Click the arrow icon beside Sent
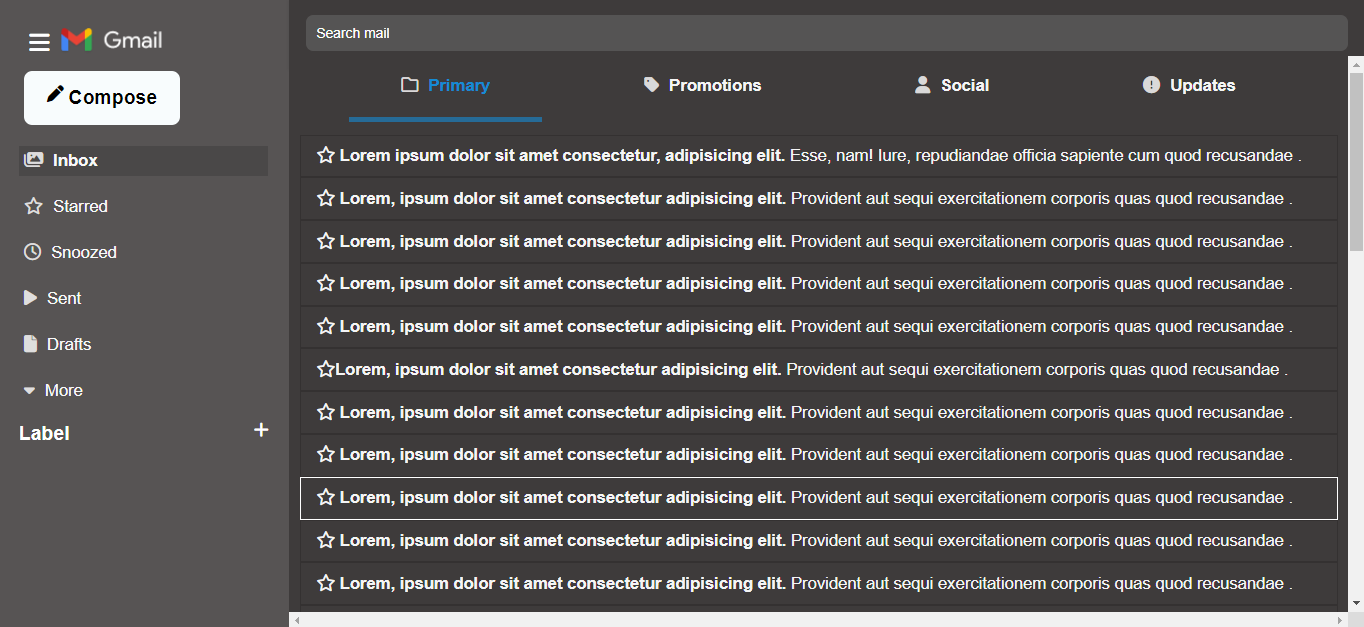Viewport: 1364px width, 627px height. [x=30, y=298]
